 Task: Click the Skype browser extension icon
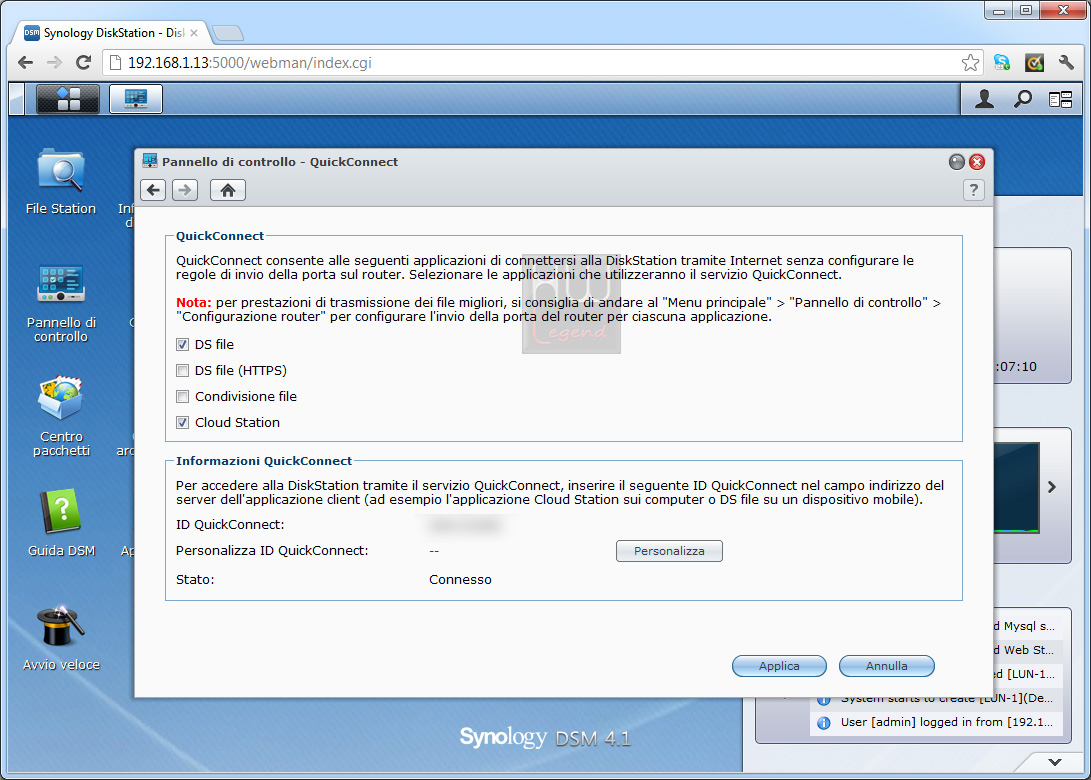point(1002,63)
